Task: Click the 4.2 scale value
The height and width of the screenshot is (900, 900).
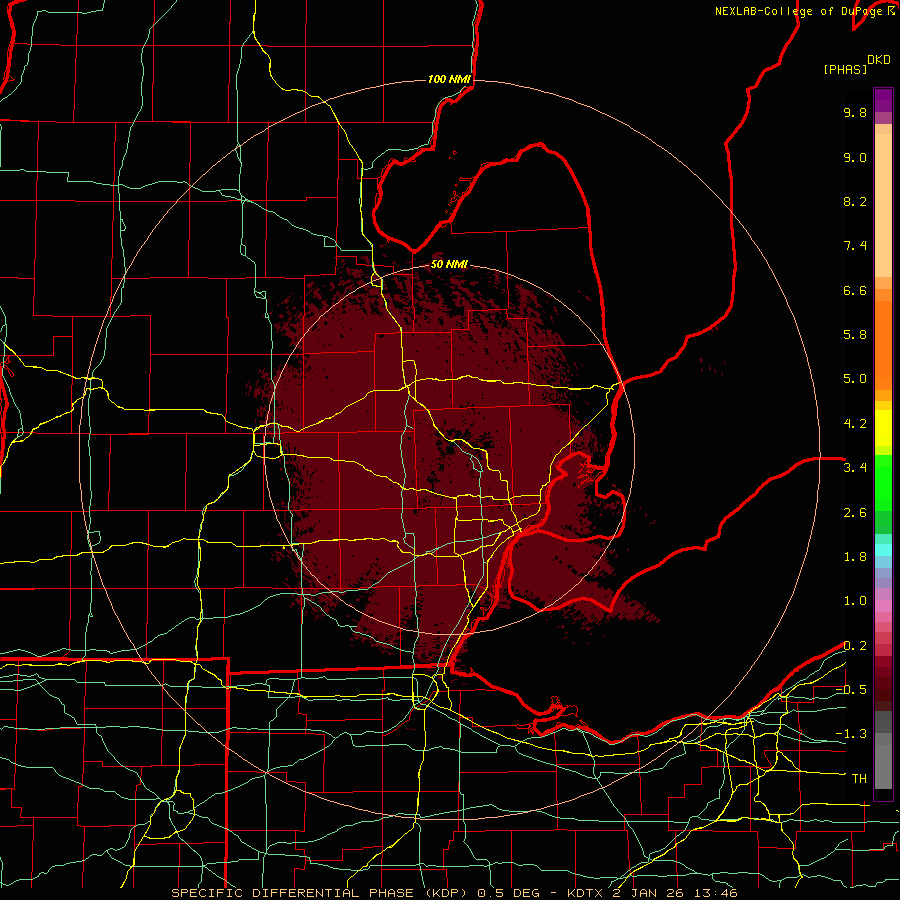Action: (855, 424)
